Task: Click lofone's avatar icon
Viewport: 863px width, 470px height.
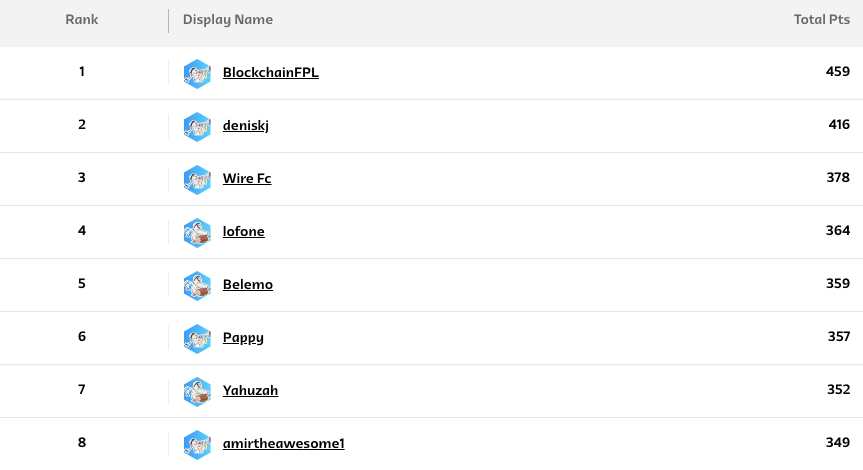Action: 197,232
